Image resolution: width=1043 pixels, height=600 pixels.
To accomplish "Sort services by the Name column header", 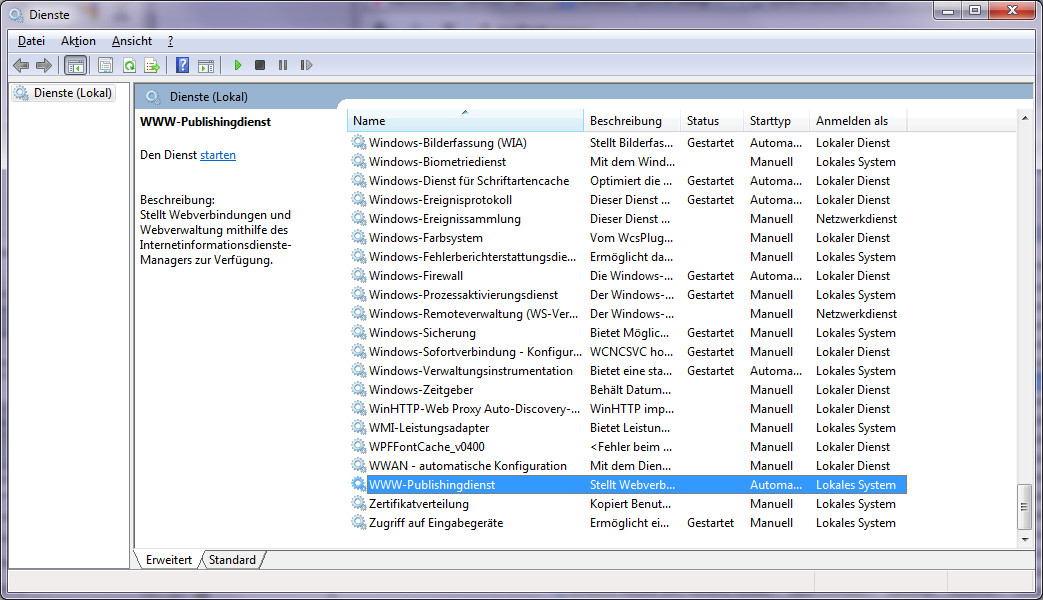I will click(x=465, y=121).
